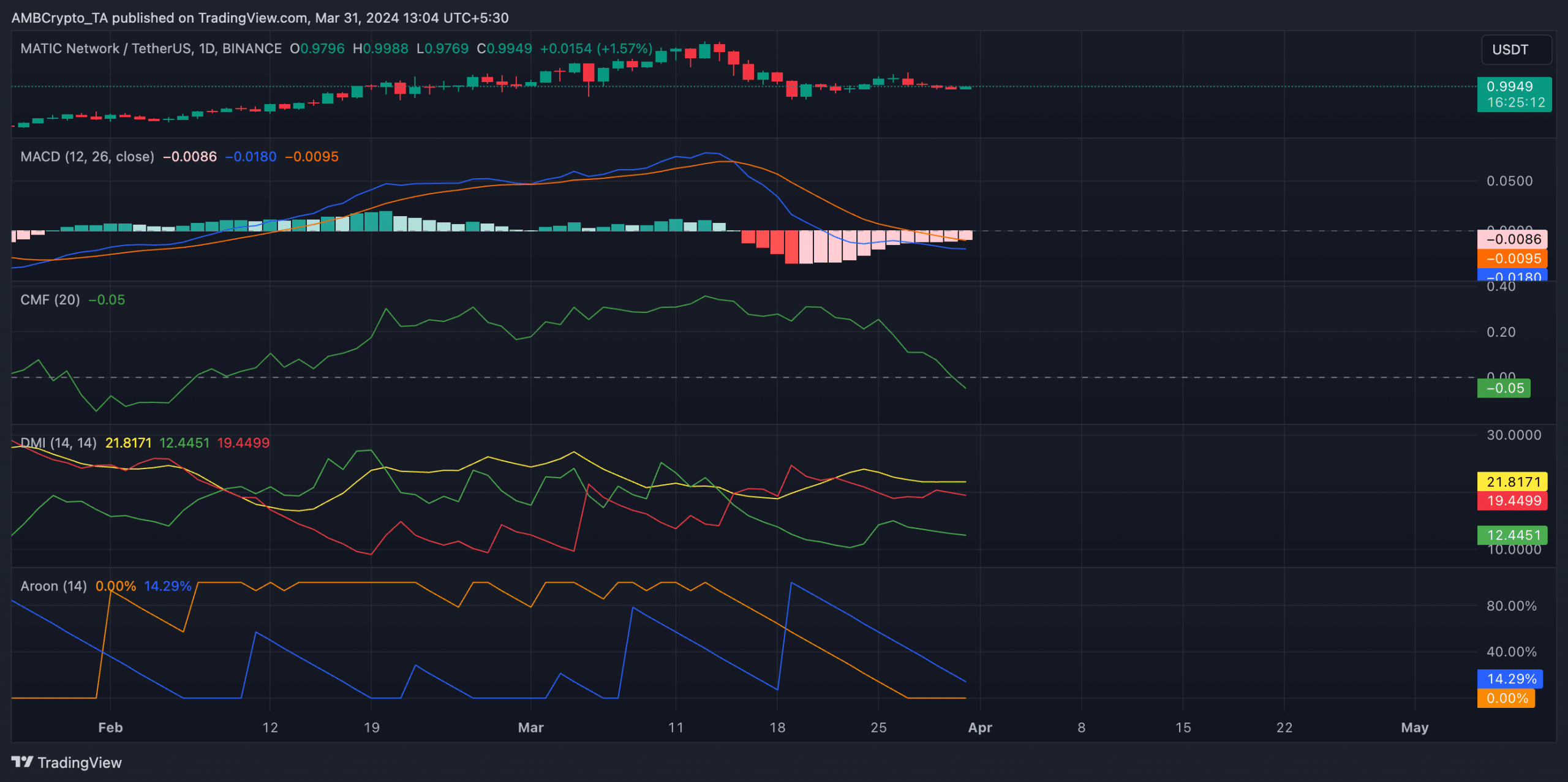The width and height of the screenshot is (1568, 782).
Task: Click the TradingView logo icon
Action: [22, 762]
